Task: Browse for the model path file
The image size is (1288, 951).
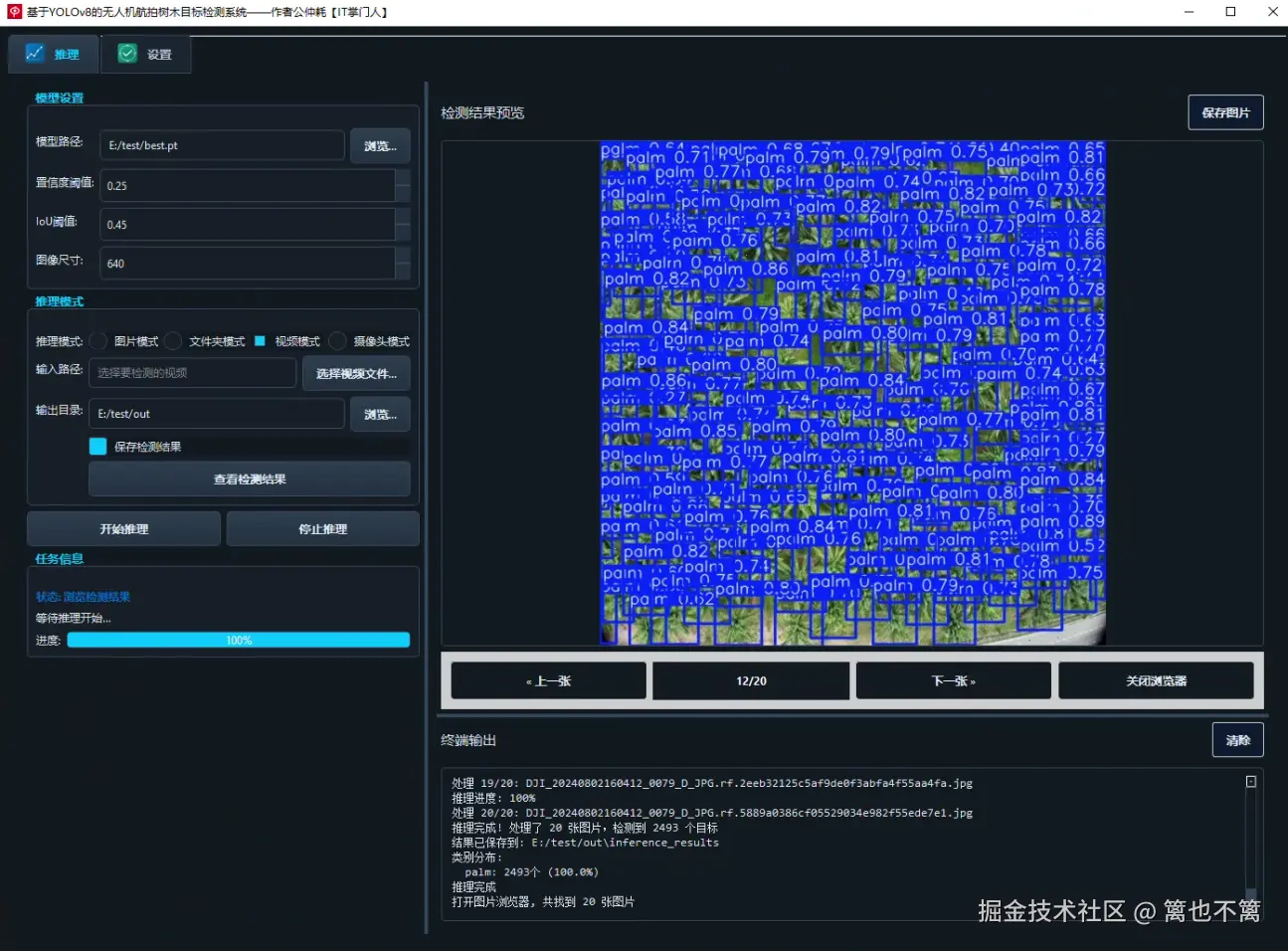Action: 380,146
